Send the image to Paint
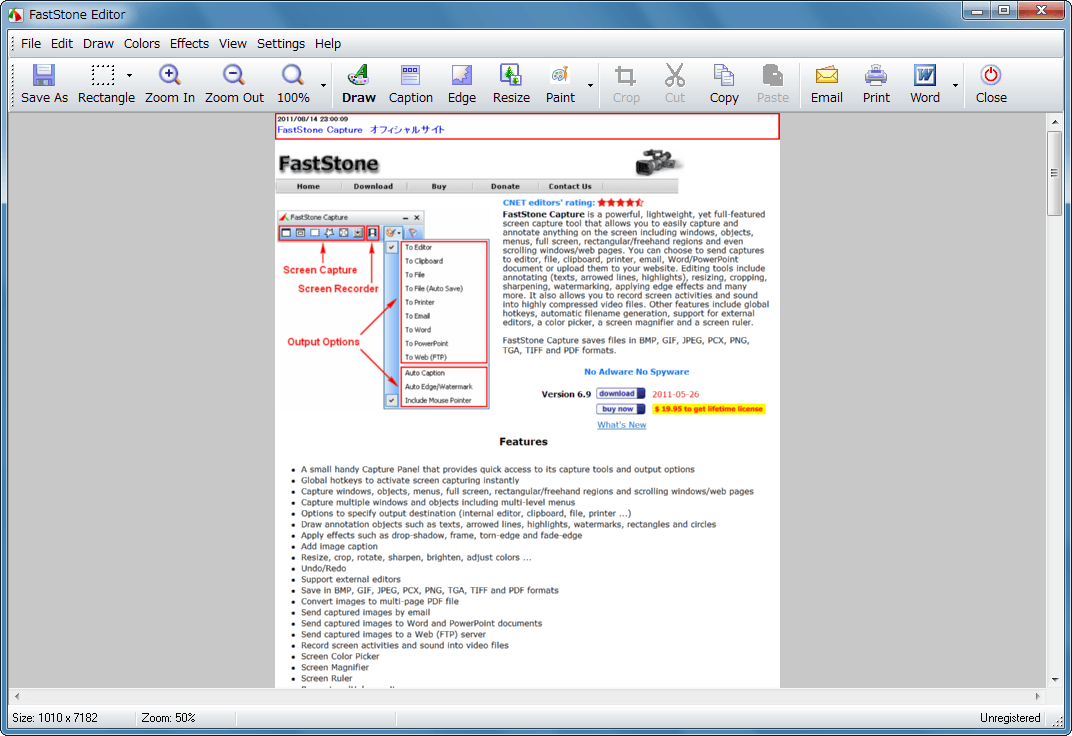 [560, 84]
